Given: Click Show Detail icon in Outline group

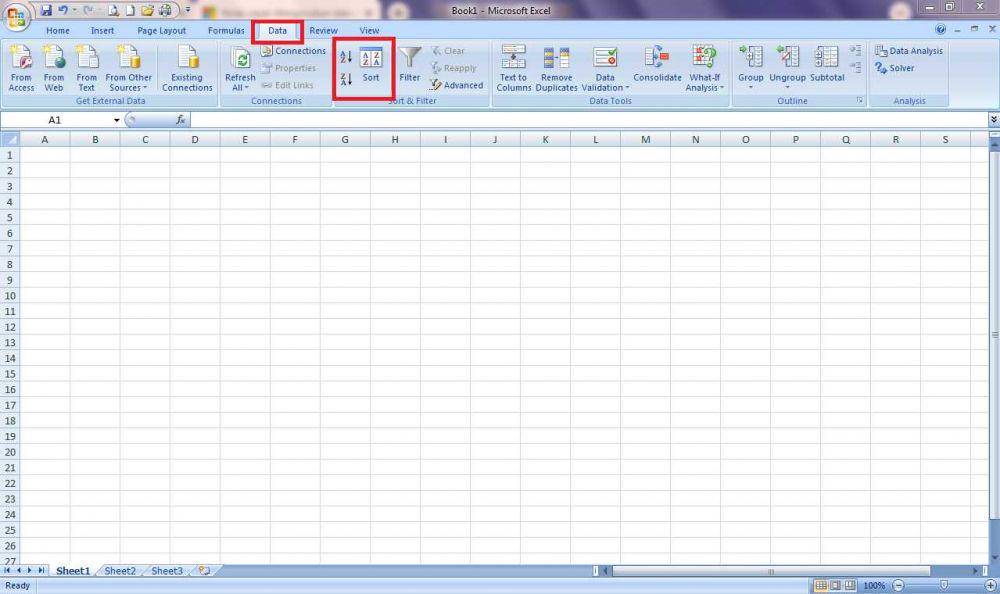Looking at the screenshot, I should (855, 50).
